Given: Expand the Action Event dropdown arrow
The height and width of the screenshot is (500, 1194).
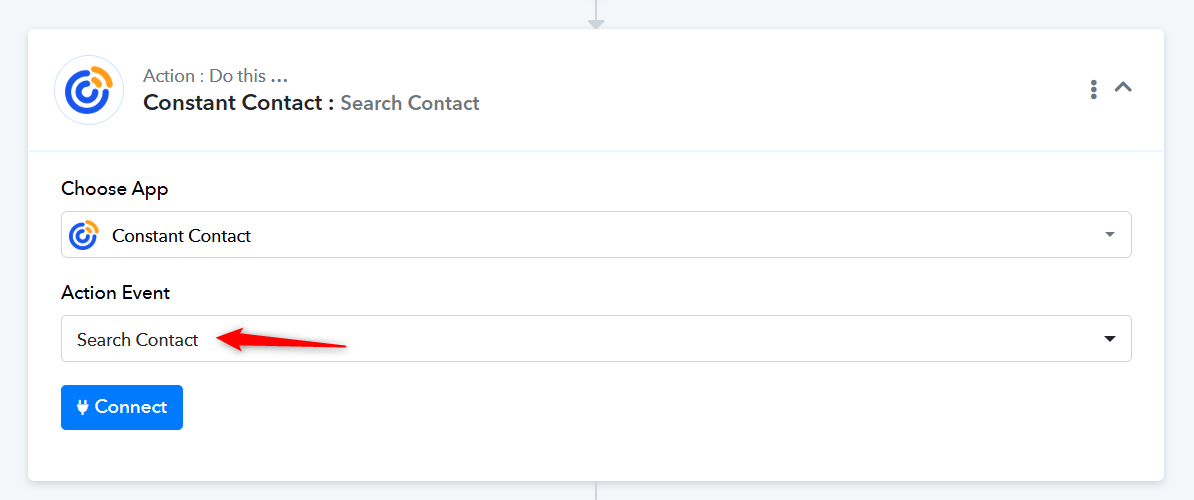Looking at the screenshot, I should [1109, 339].
